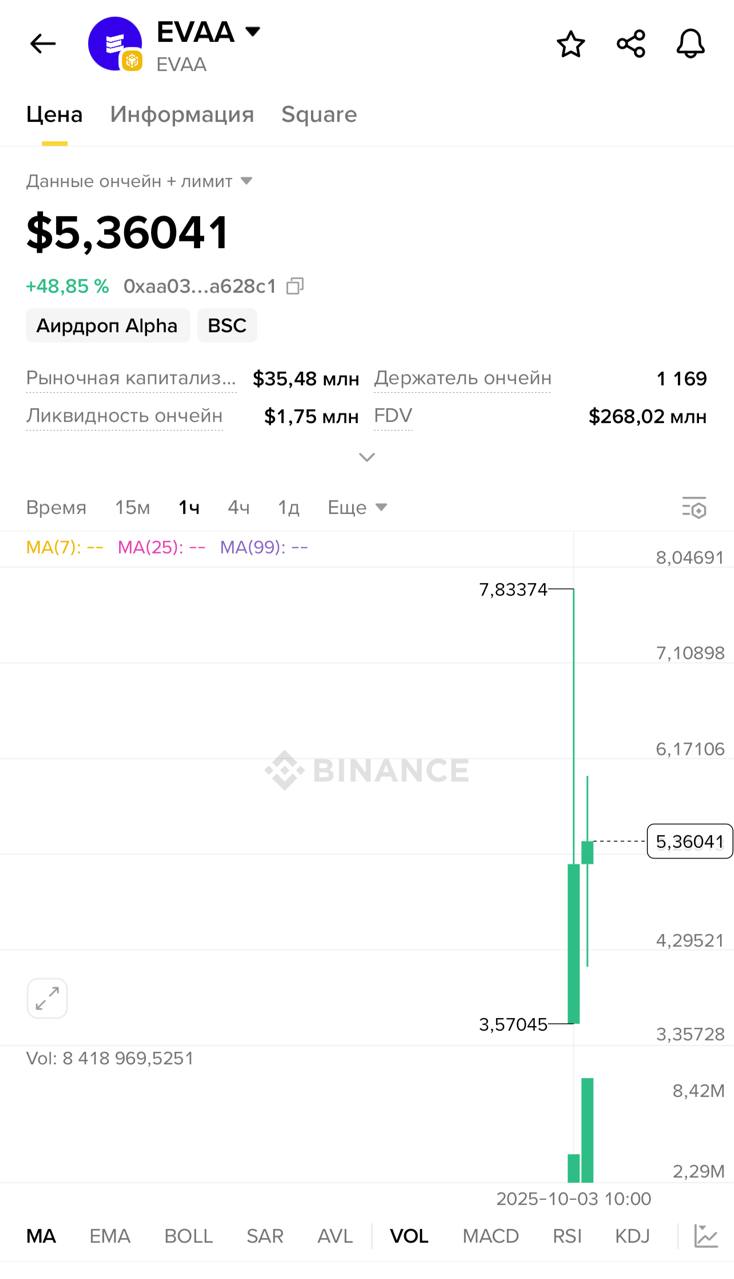
Task: Switch to the Информация tab
Action: (x=182, y=114)
